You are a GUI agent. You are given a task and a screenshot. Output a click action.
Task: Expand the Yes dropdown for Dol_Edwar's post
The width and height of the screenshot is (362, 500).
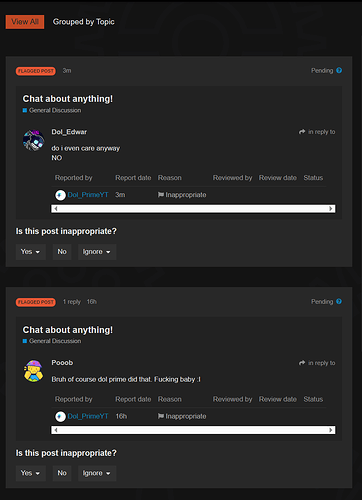point(31,252)
